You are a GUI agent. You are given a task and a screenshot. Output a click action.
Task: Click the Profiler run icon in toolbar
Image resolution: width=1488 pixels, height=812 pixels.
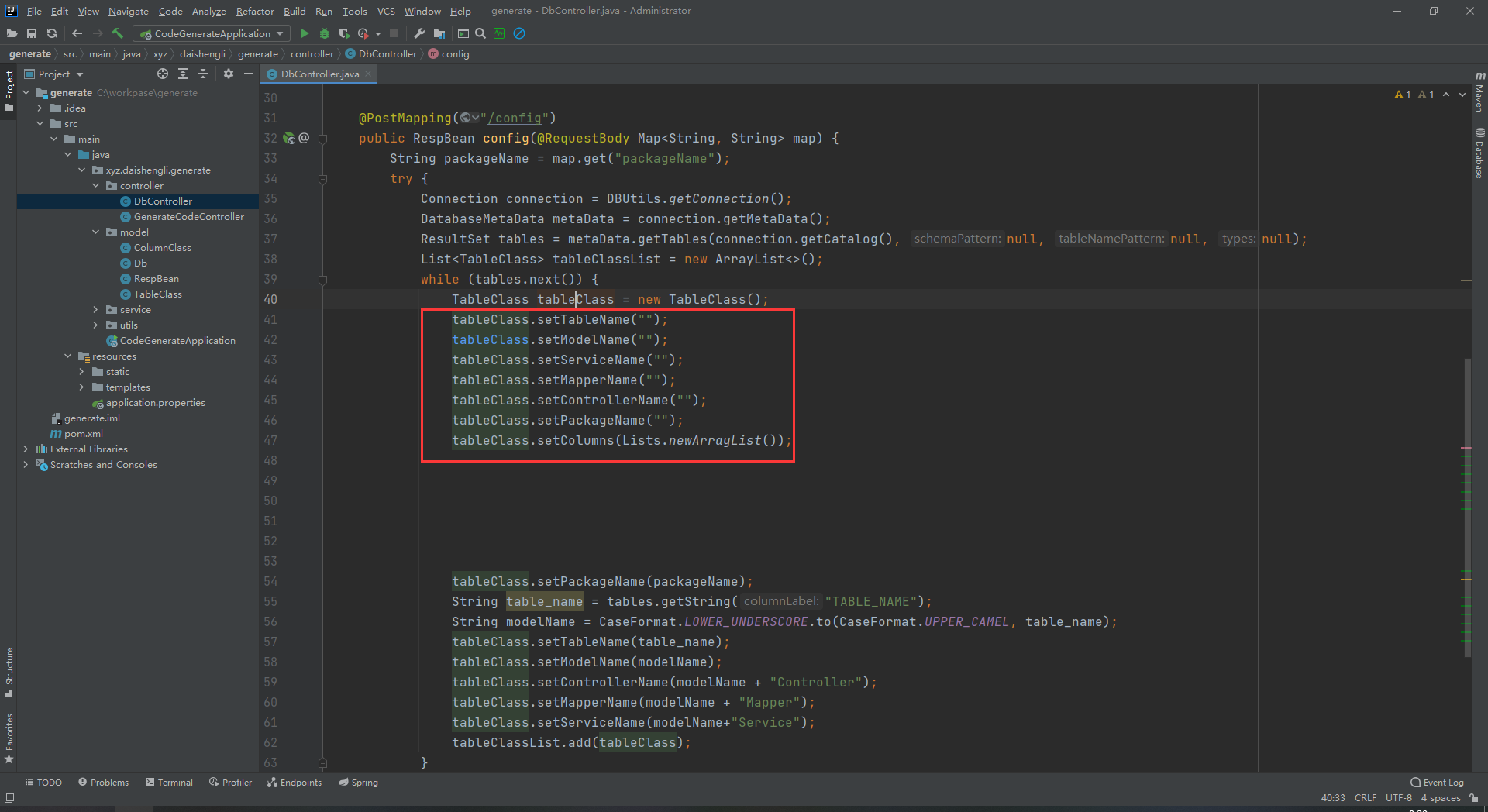(x=363, y=33)
